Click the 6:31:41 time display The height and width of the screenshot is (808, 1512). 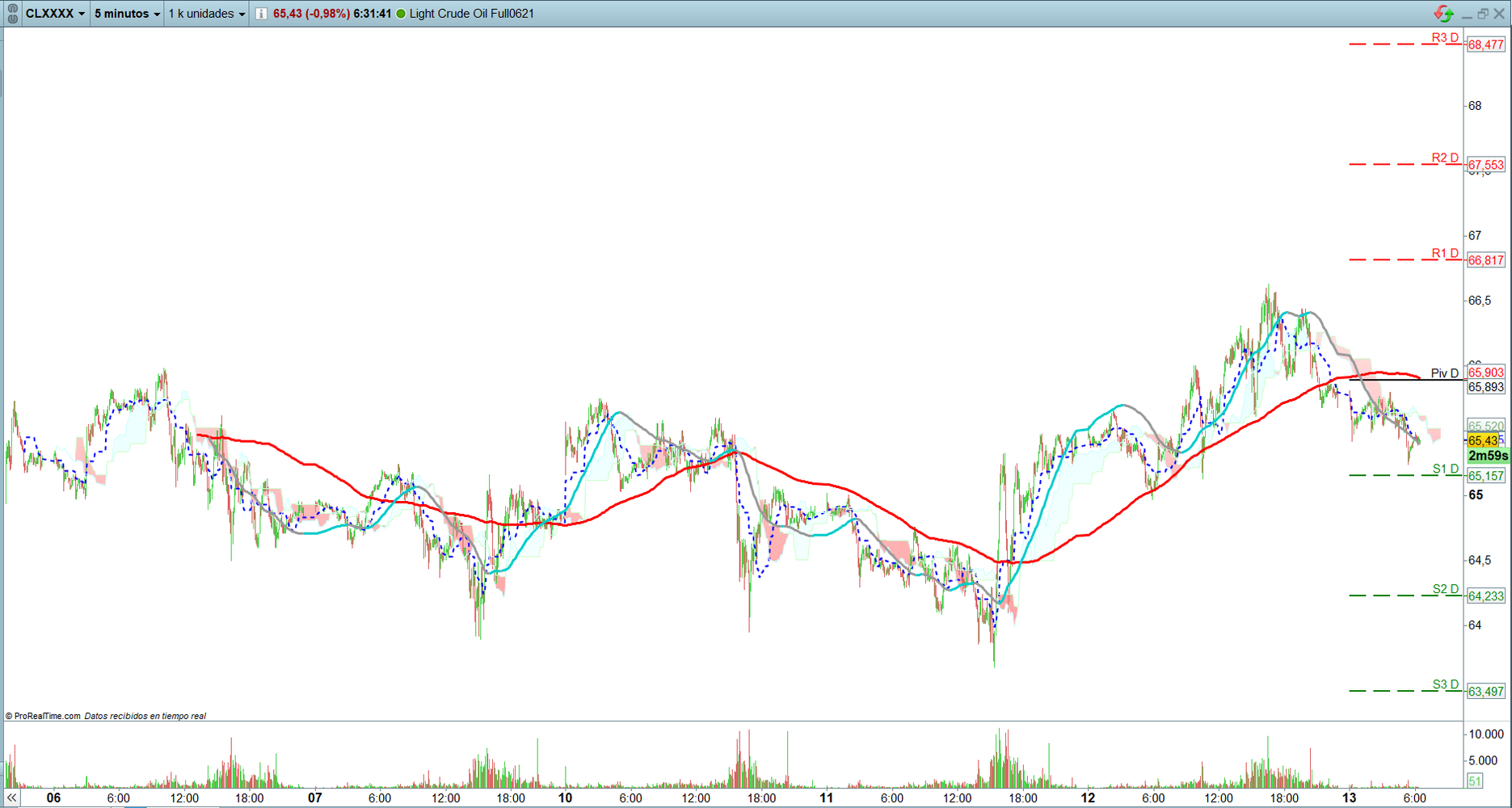pos(373,14)
